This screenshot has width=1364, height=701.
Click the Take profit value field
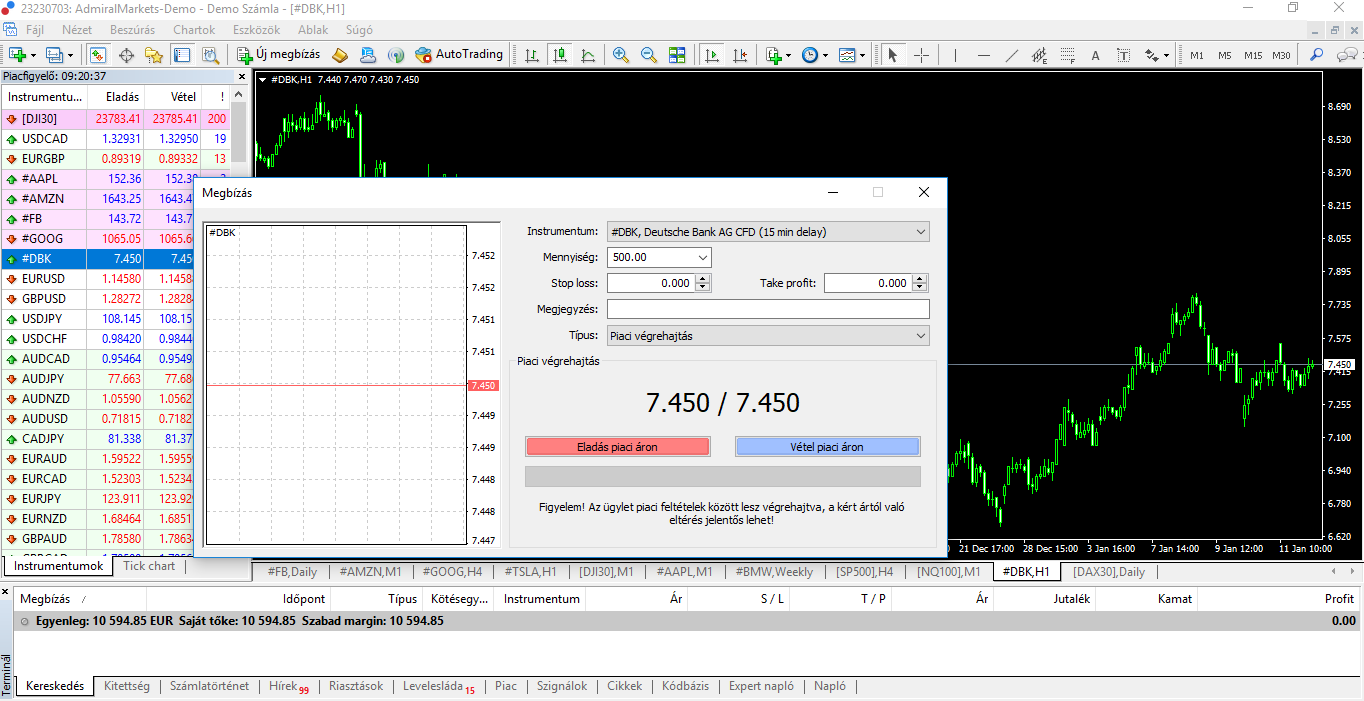tap(868, 283)
